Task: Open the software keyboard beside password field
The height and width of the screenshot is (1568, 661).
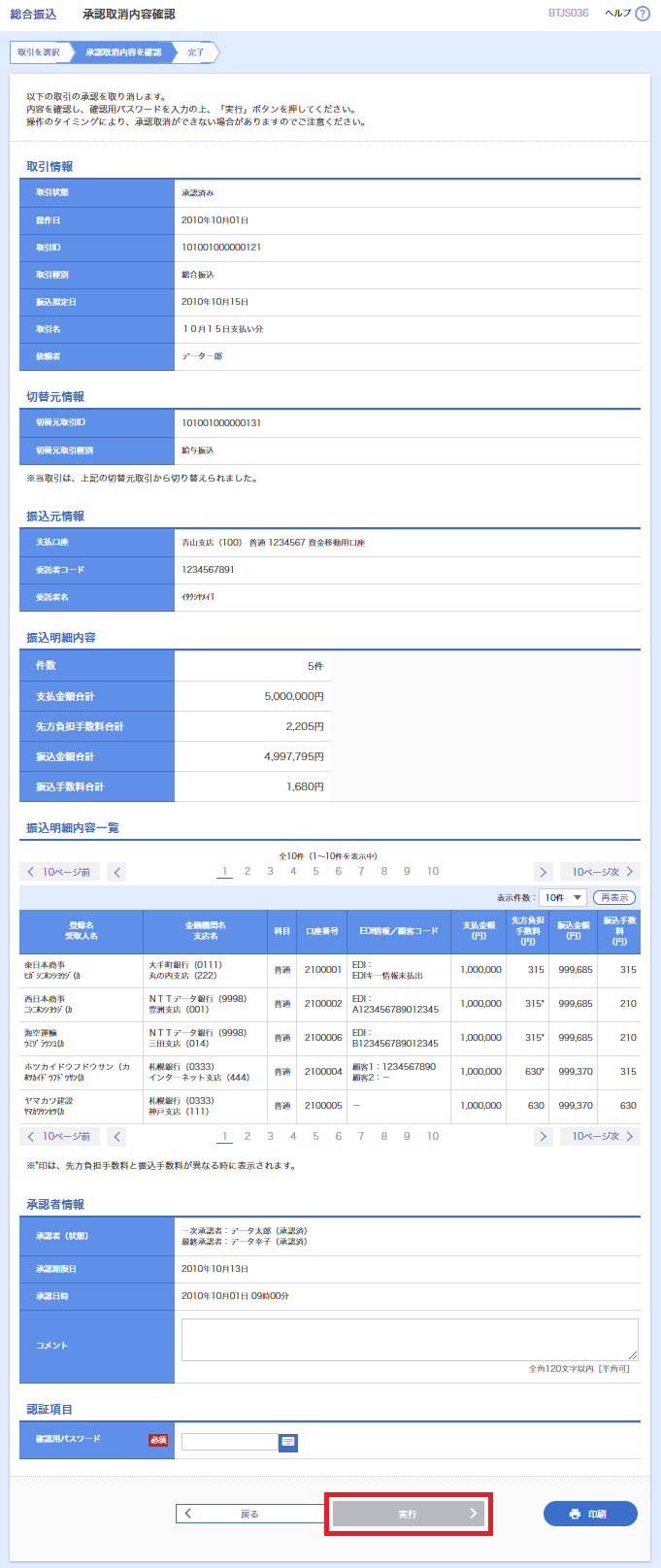Action: (288, 1442)
